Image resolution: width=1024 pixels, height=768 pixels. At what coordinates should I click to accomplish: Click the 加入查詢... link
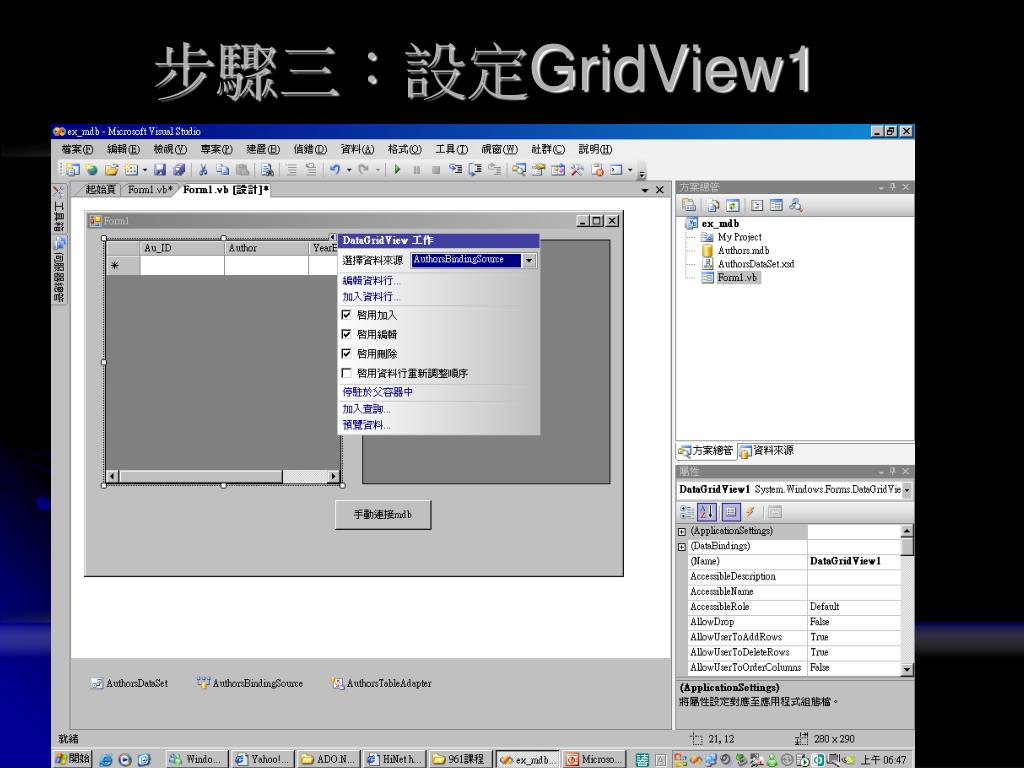coord(366,409)
